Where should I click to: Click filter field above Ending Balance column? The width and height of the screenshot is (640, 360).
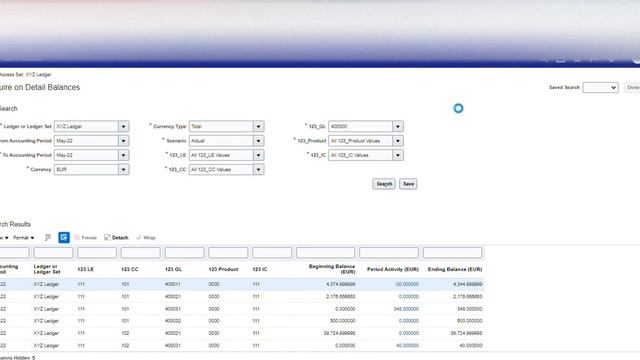pyautogui.click(x=452, y=253)
